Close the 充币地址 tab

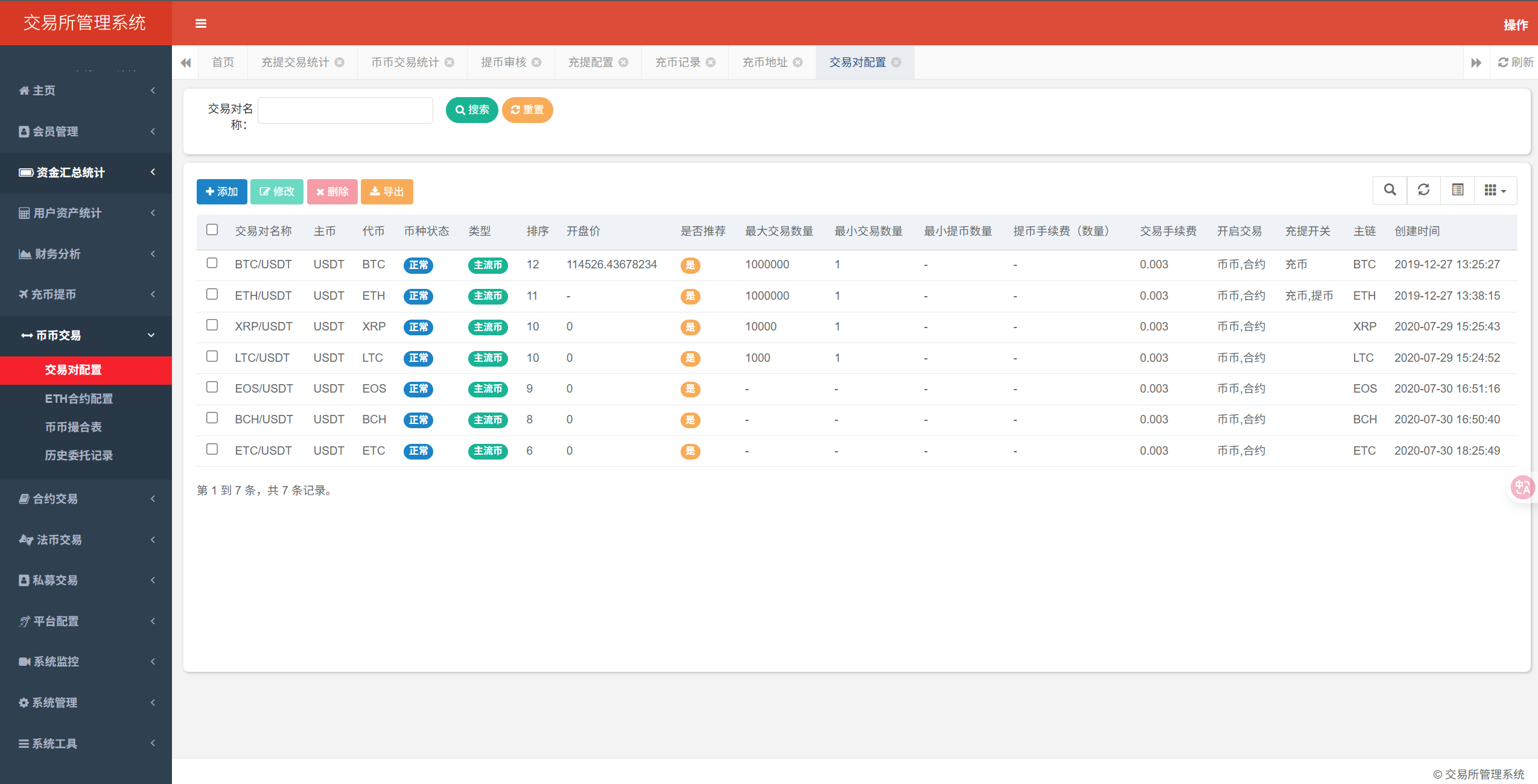798,63
